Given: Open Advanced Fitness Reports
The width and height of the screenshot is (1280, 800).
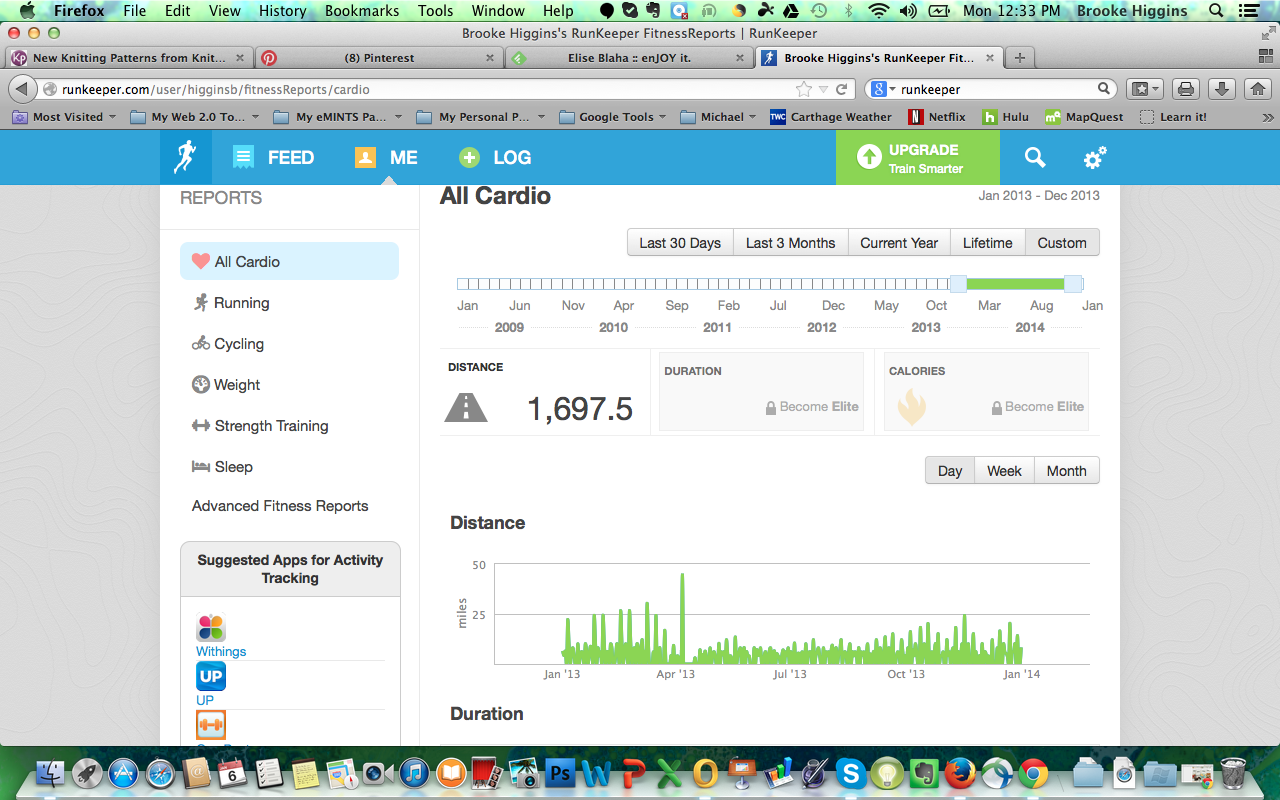Looking at the screenshot, I should (x=280, y=506).
